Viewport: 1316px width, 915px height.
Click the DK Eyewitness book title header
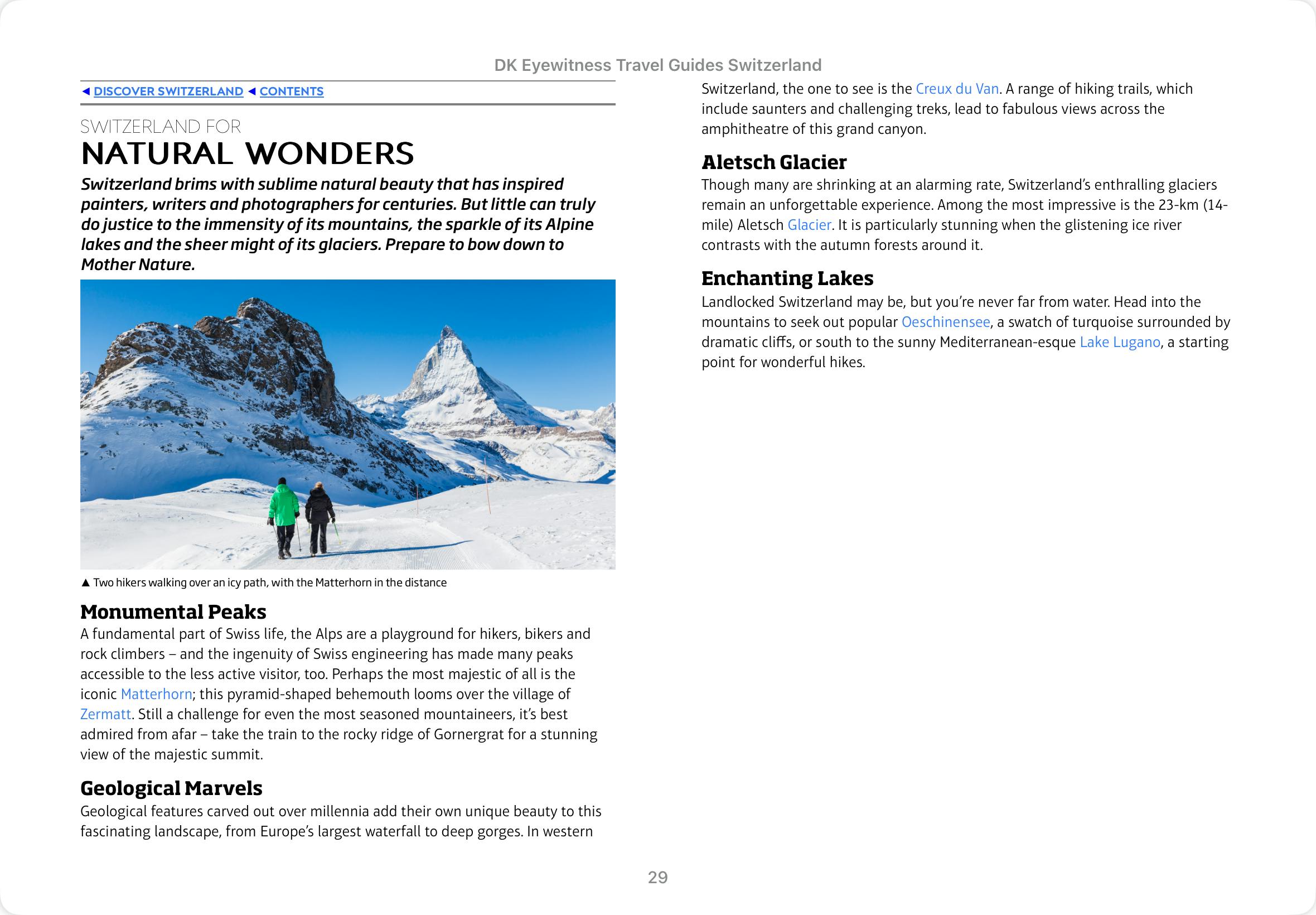point(657,65)
